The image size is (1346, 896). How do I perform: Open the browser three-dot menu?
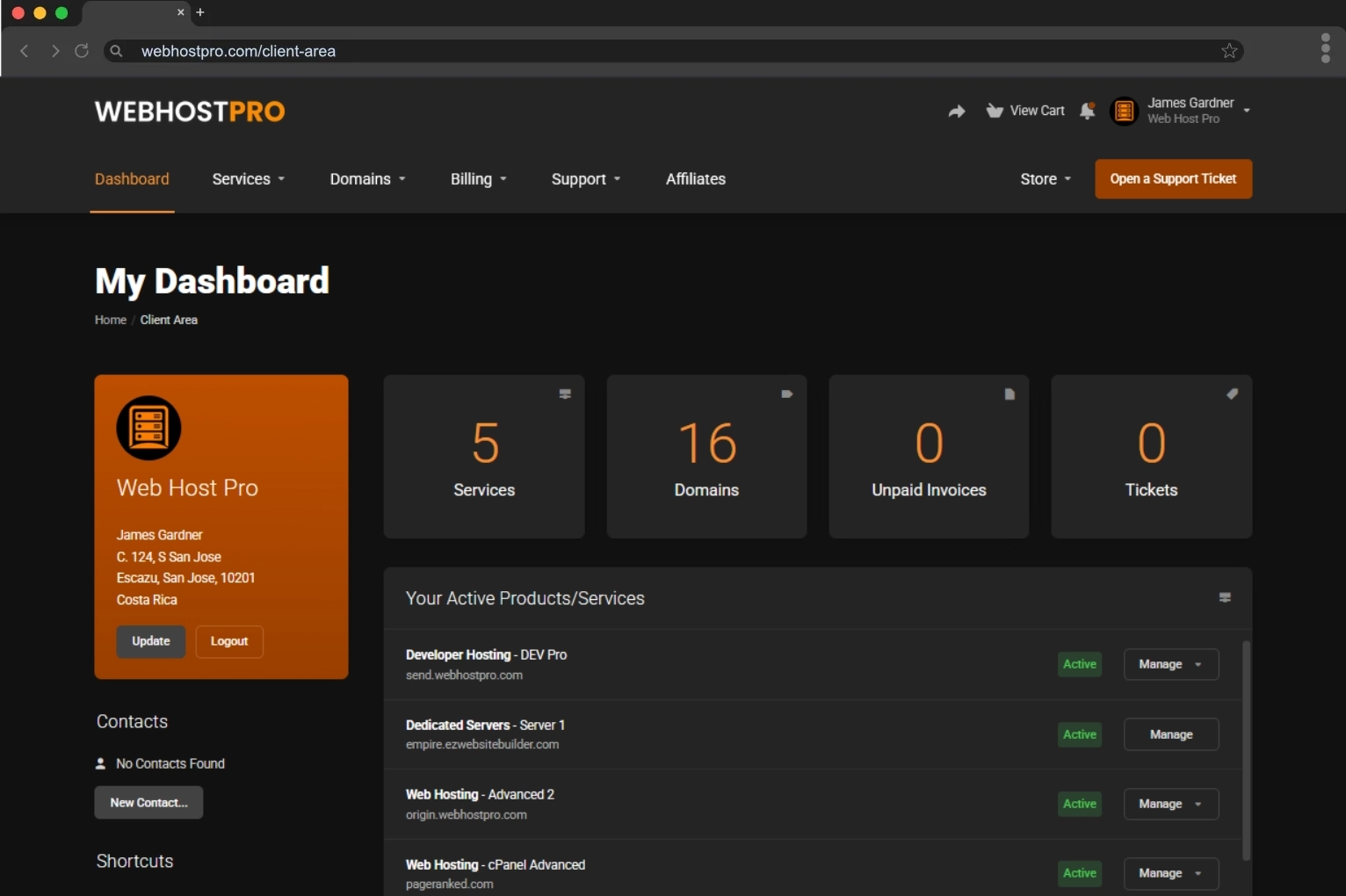tap(1326, 48)
